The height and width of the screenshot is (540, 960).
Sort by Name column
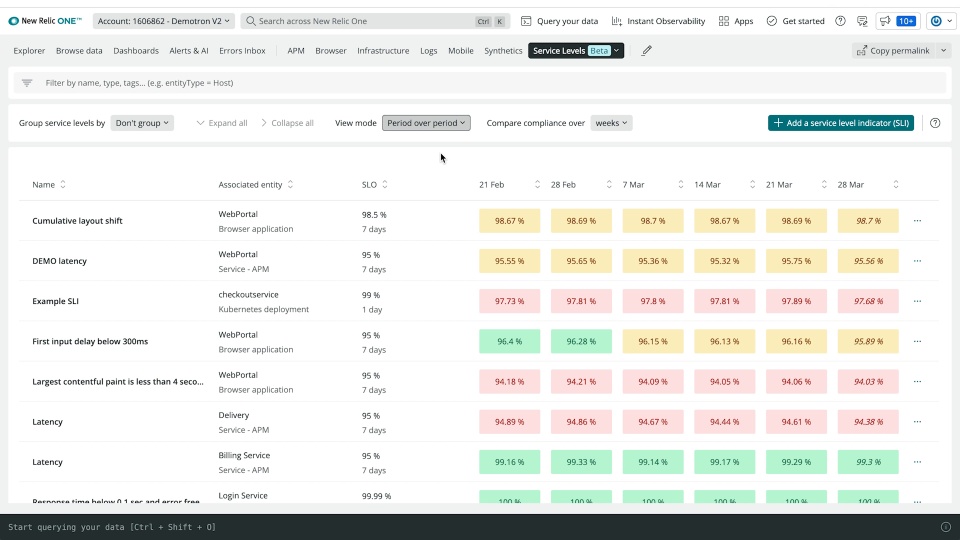(62, 184)
